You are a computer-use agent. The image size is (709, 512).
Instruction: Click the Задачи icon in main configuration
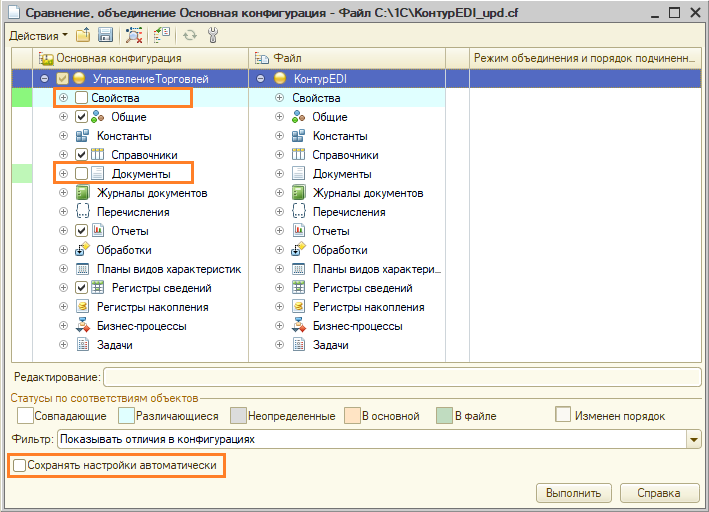(82, 345)
